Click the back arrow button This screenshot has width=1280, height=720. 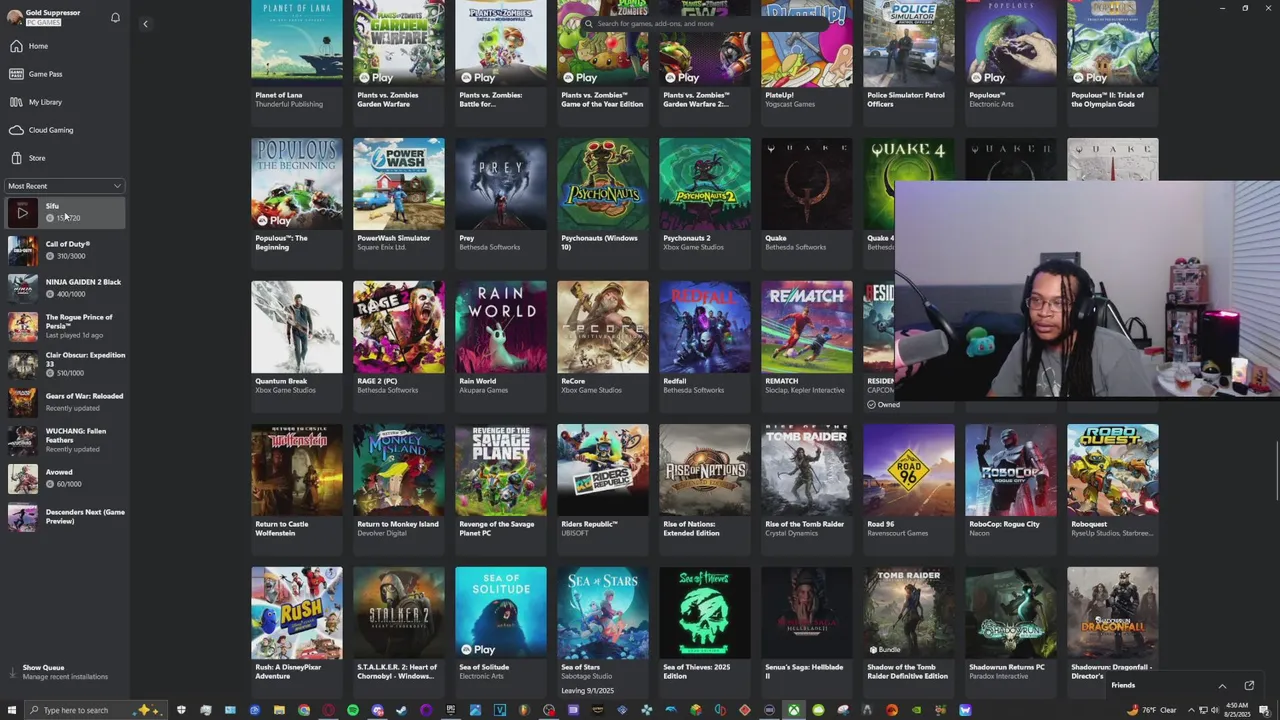click(x=145, y=24)
